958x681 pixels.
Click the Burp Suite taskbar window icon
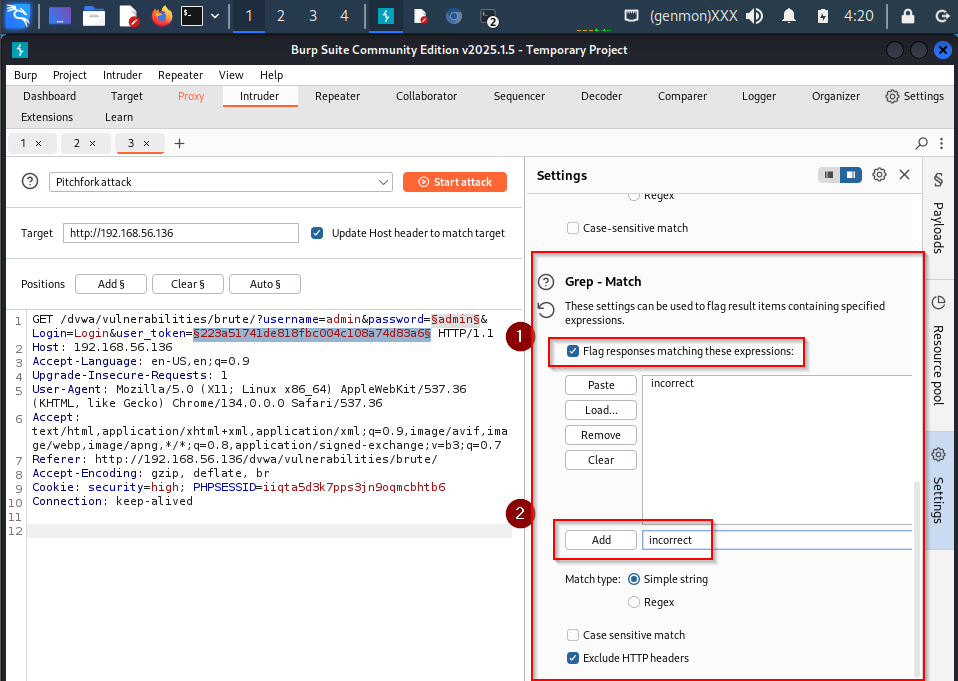click(386, 16)
